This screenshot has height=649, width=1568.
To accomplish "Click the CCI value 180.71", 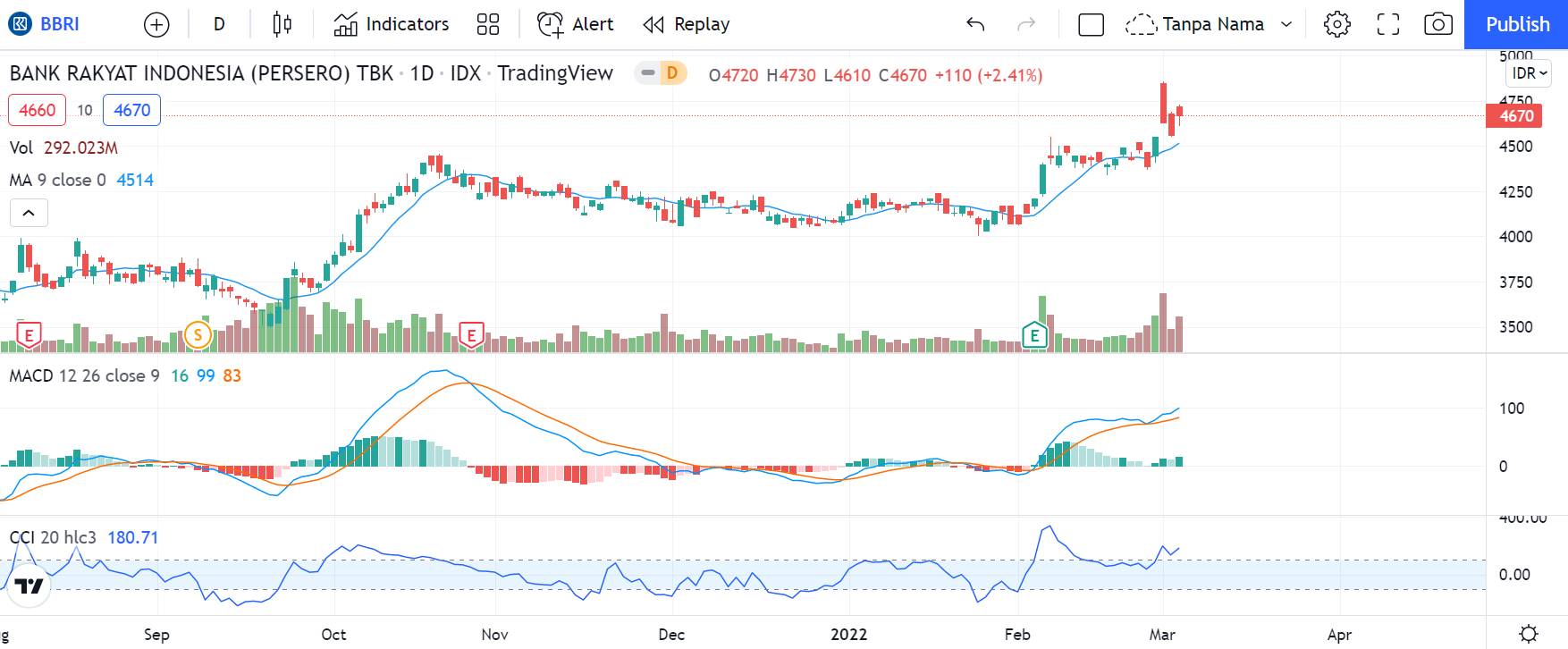I will 132,537.
